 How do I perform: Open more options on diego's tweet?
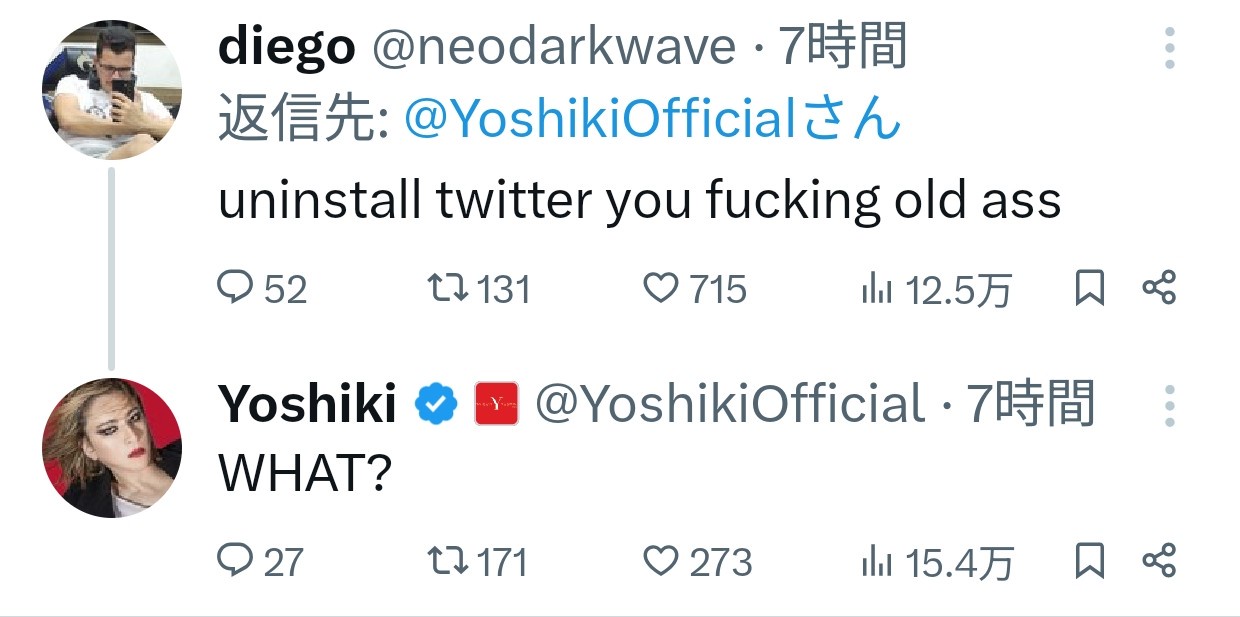pyautogui.click(x=1170, y=47)
